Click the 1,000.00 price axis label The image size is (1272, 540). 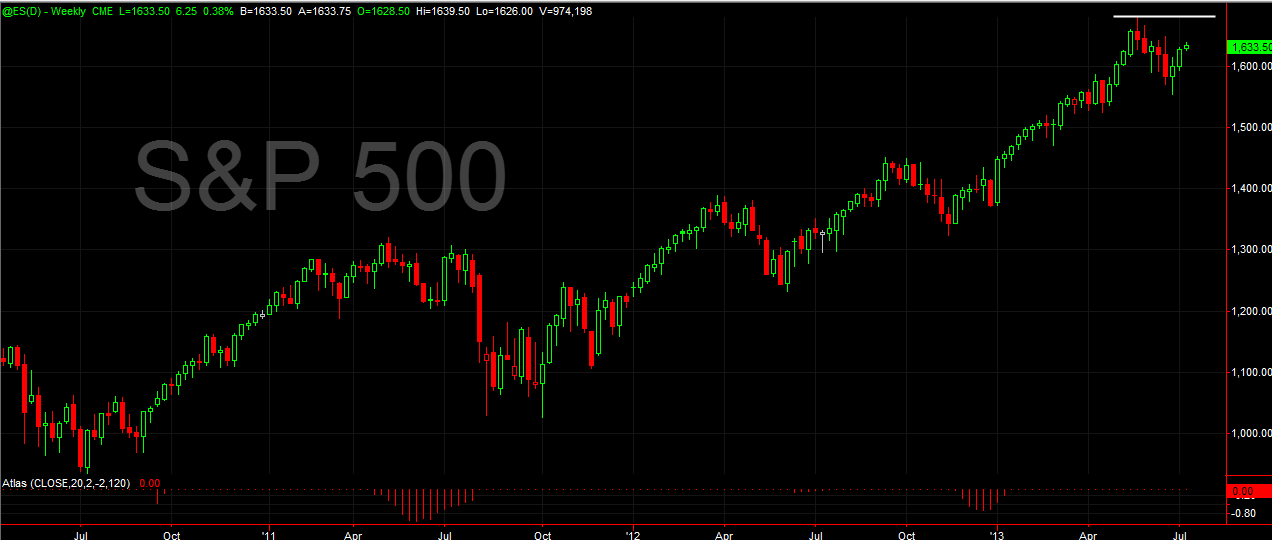pyautogui.click(x=1251, y=433)
